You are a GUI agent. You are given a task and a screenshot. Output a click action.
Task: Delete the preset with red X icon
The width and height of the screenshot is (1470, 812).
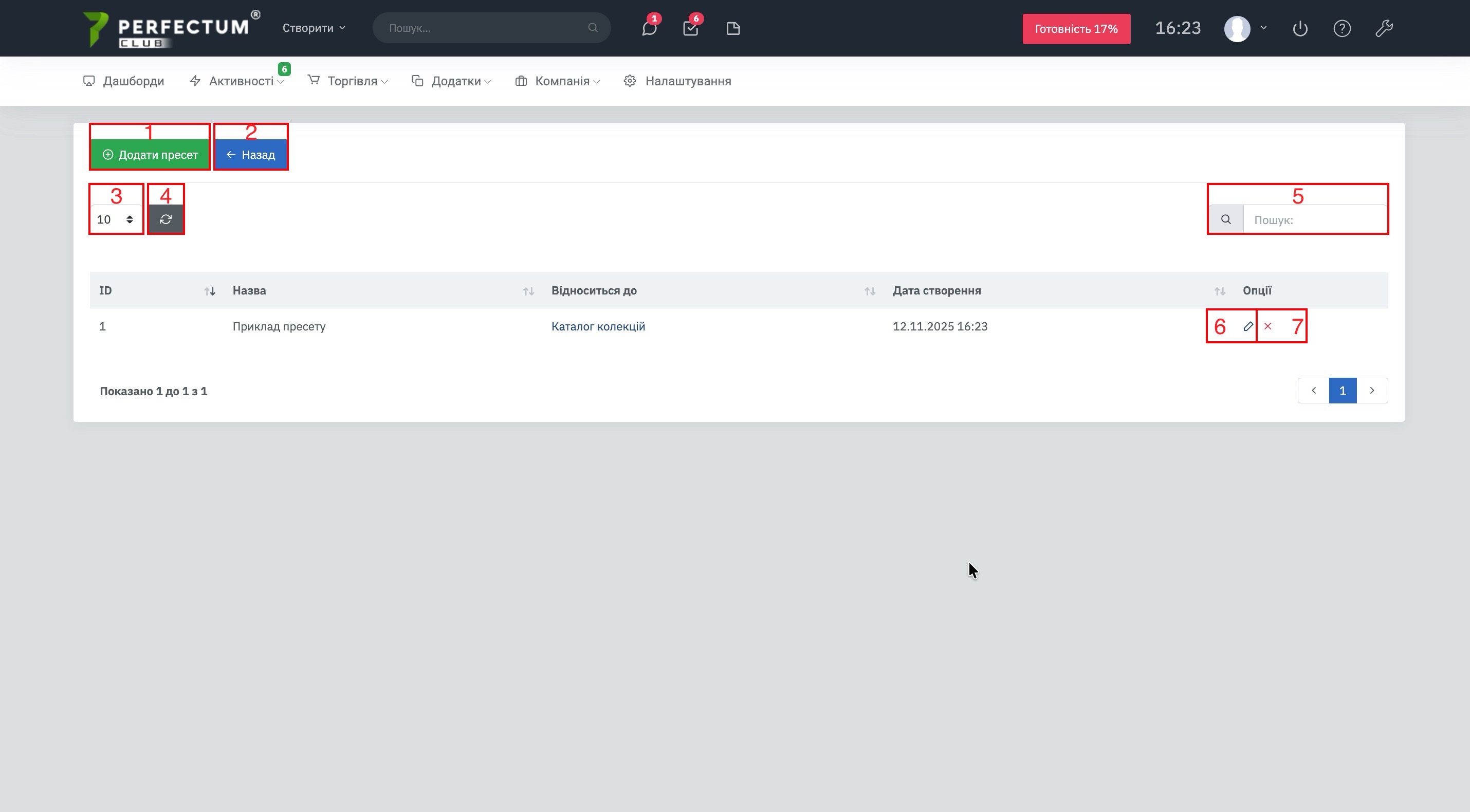1268,326
